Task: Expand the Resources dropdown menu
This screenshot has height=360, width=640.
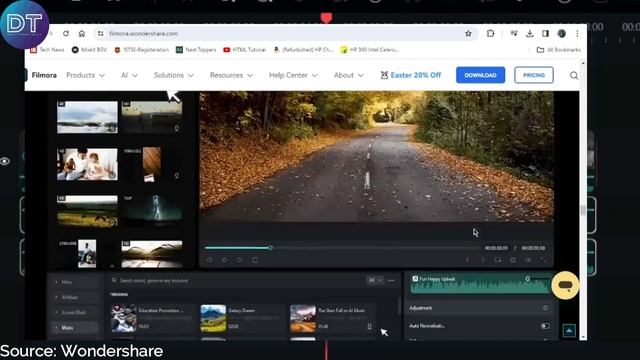Action: click(x=231, y=75)
